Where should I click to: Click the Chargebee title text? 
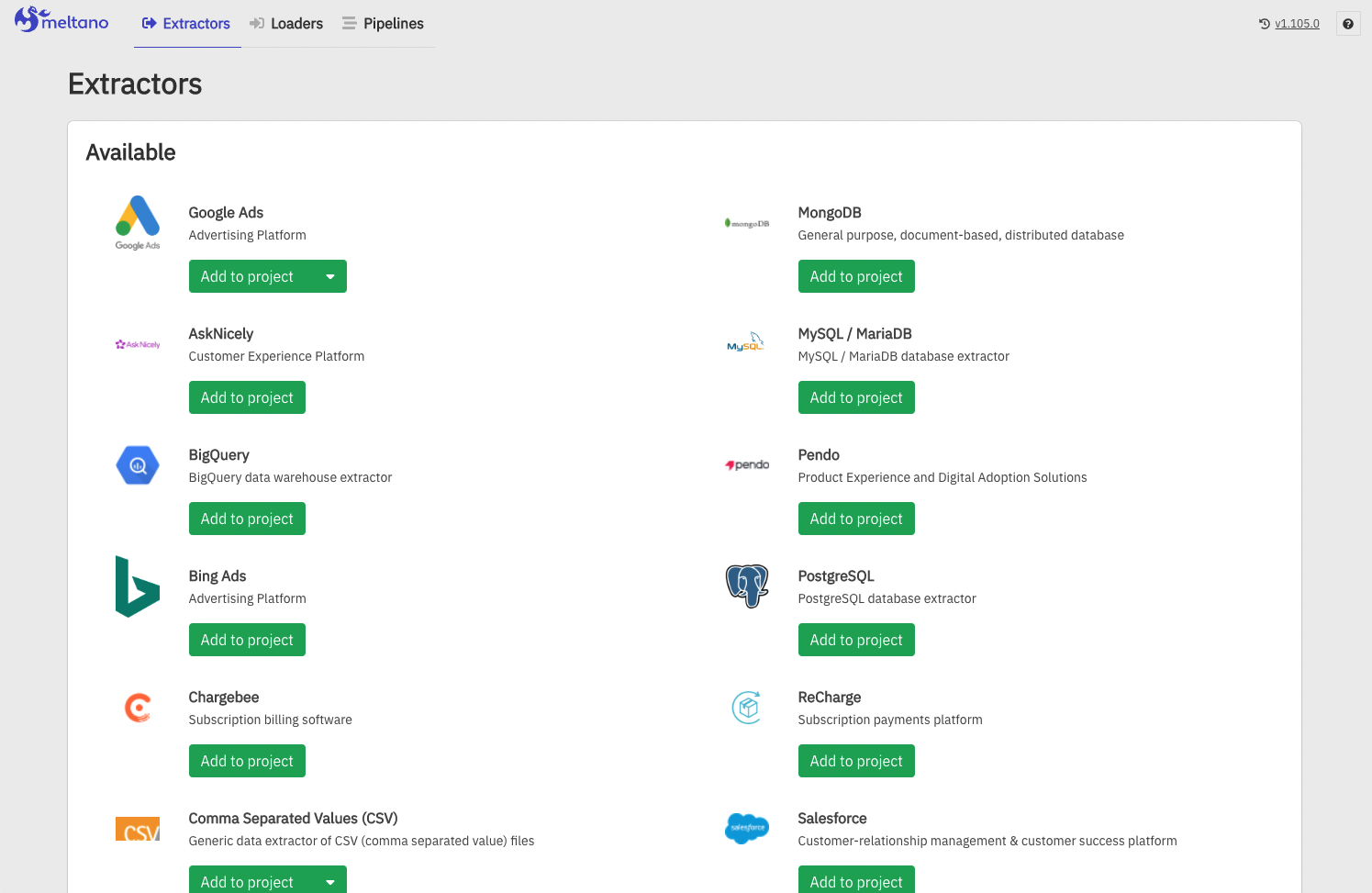224,698
